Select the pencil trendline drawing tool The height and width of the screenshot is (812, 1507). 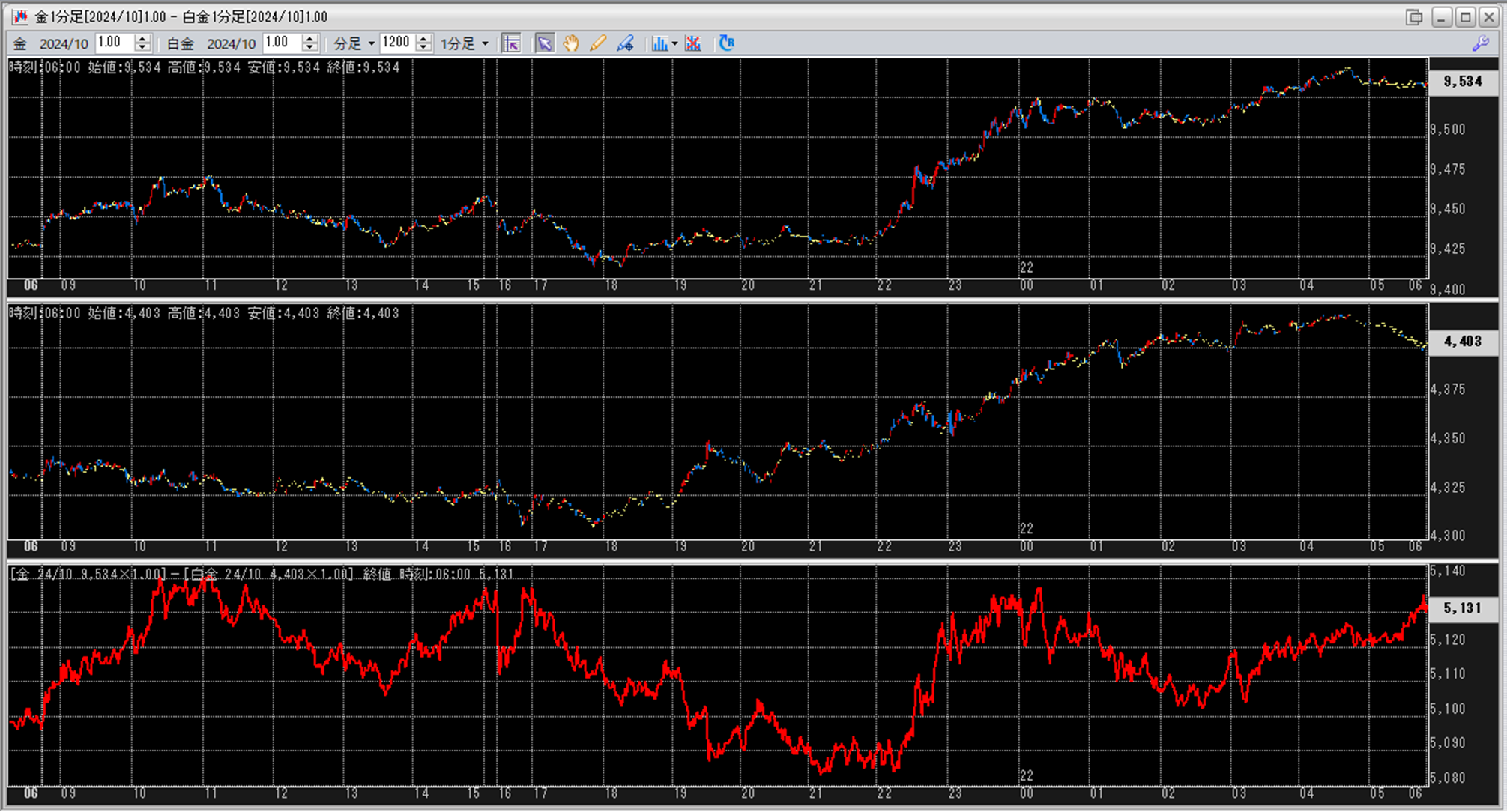point(597,43)
